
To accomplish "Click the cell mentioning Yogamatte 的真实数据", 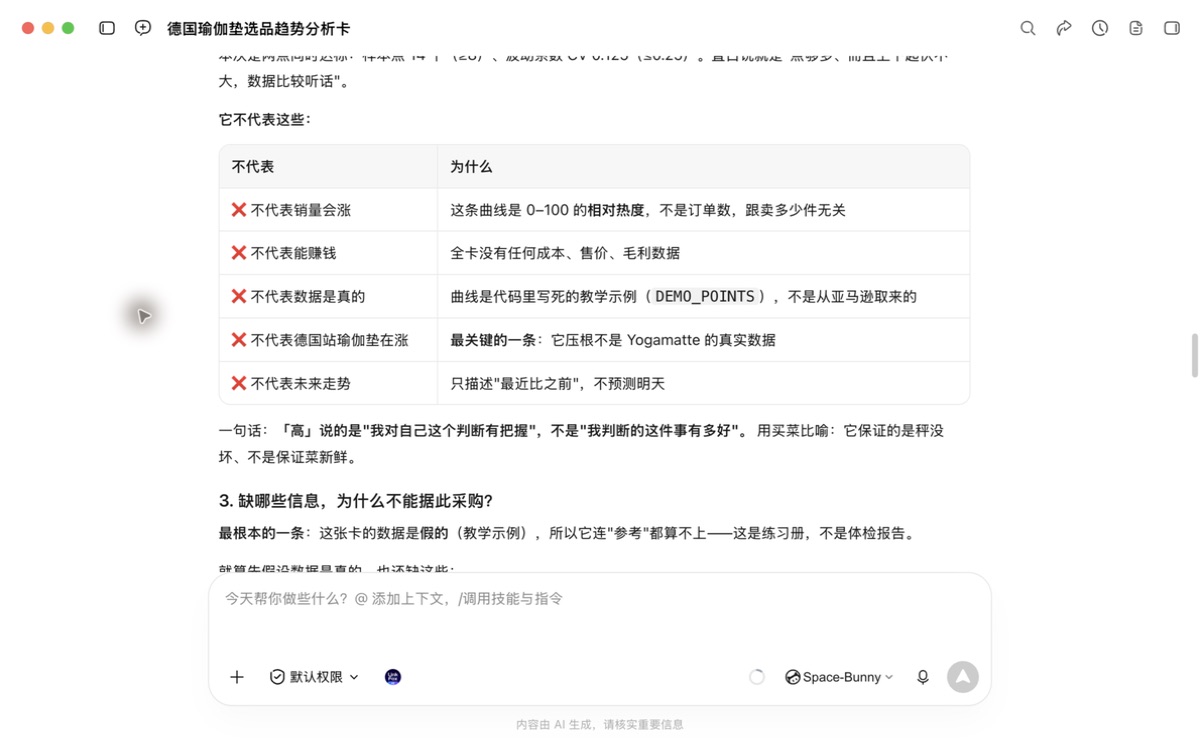I will 703,340.
